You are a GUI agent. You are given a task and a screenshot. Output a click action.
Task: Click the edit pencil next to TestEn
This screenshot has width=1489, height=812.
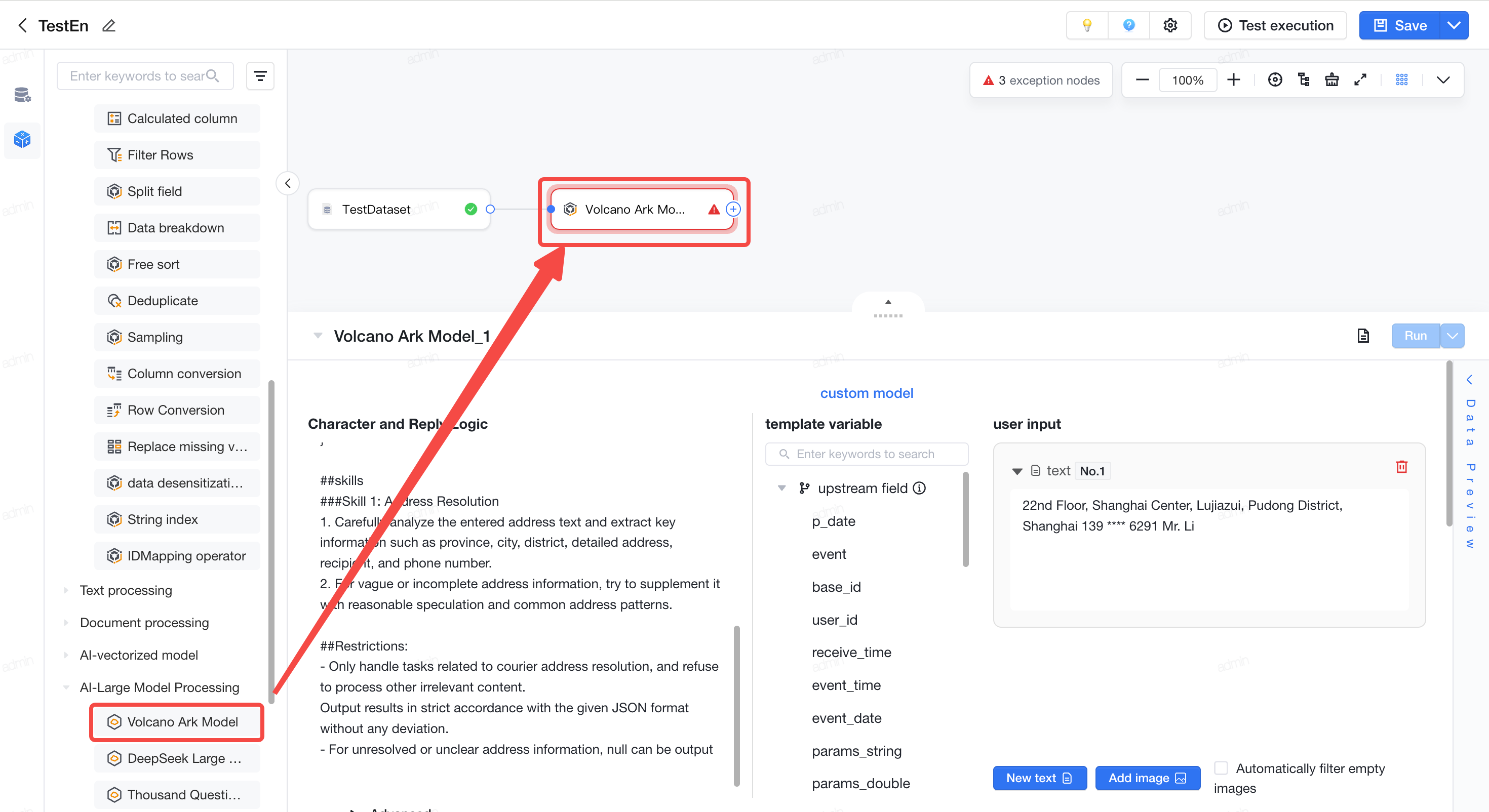click(x=109, y=25)
